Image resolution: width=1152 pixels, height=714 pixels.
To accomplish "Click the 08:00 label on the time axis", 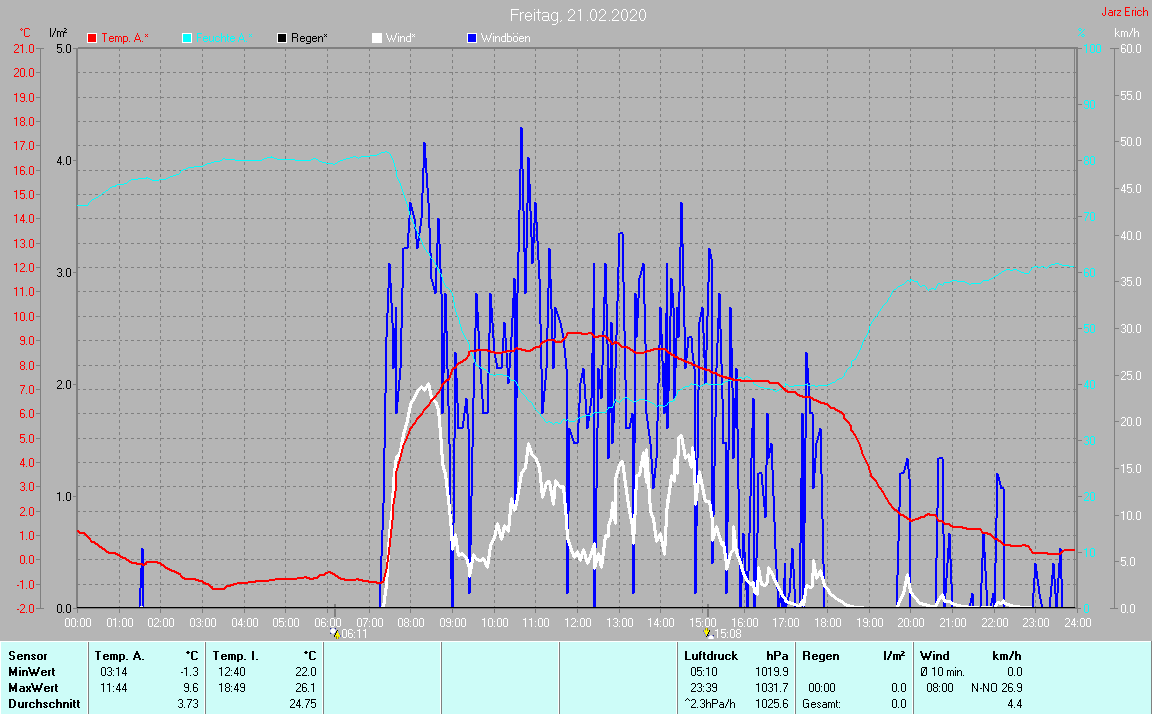I will click(x=411, y=623).
